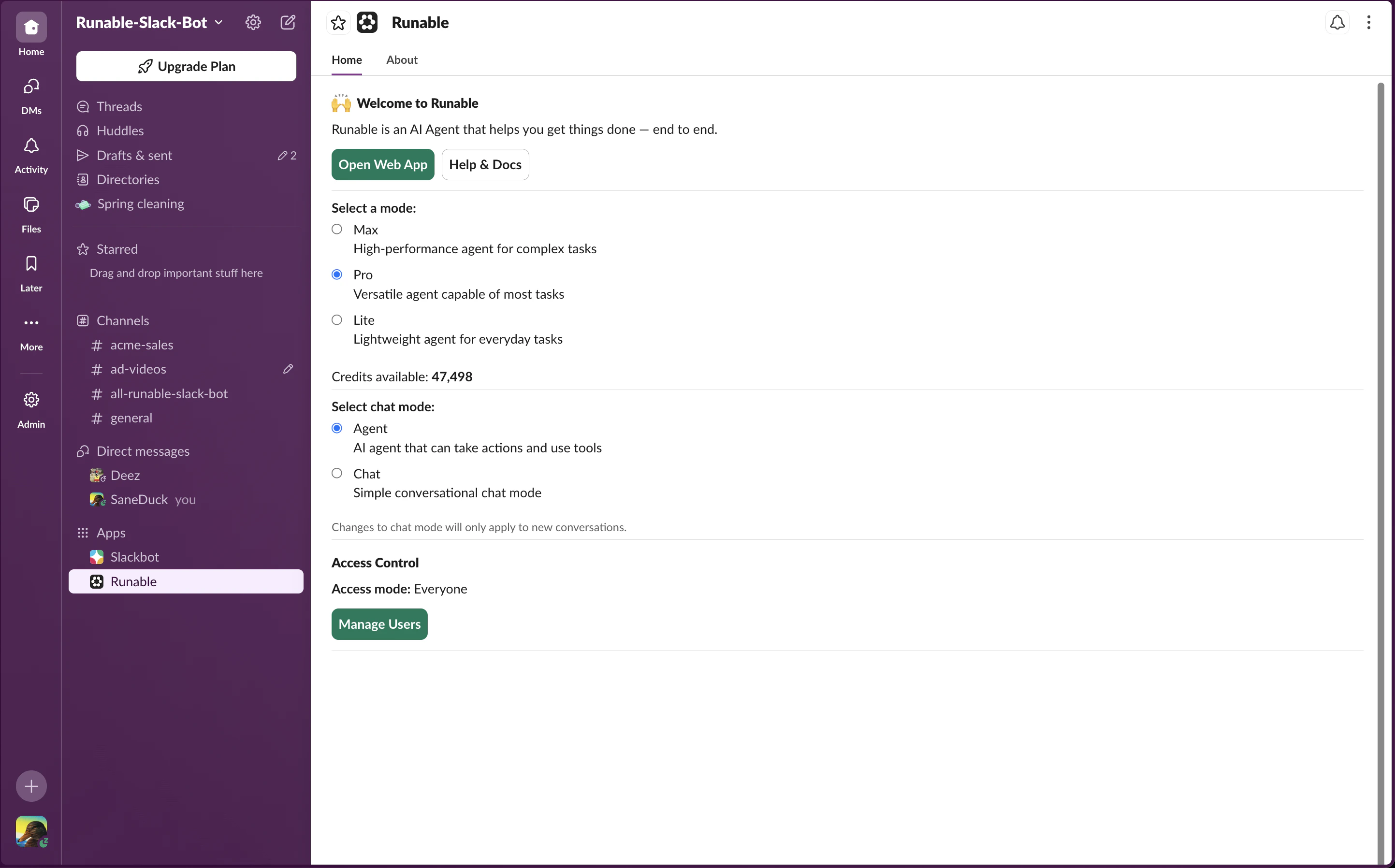The height and width of the screenshot is (868, 1395).
Task: Select the Agent chat mode radio
Action: [x=337, y=428]
